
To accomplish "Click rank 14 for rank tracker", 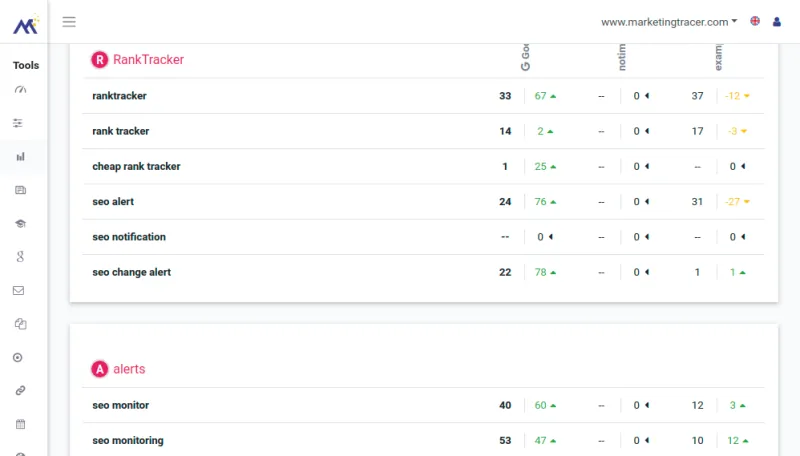I will coord(505,131).
